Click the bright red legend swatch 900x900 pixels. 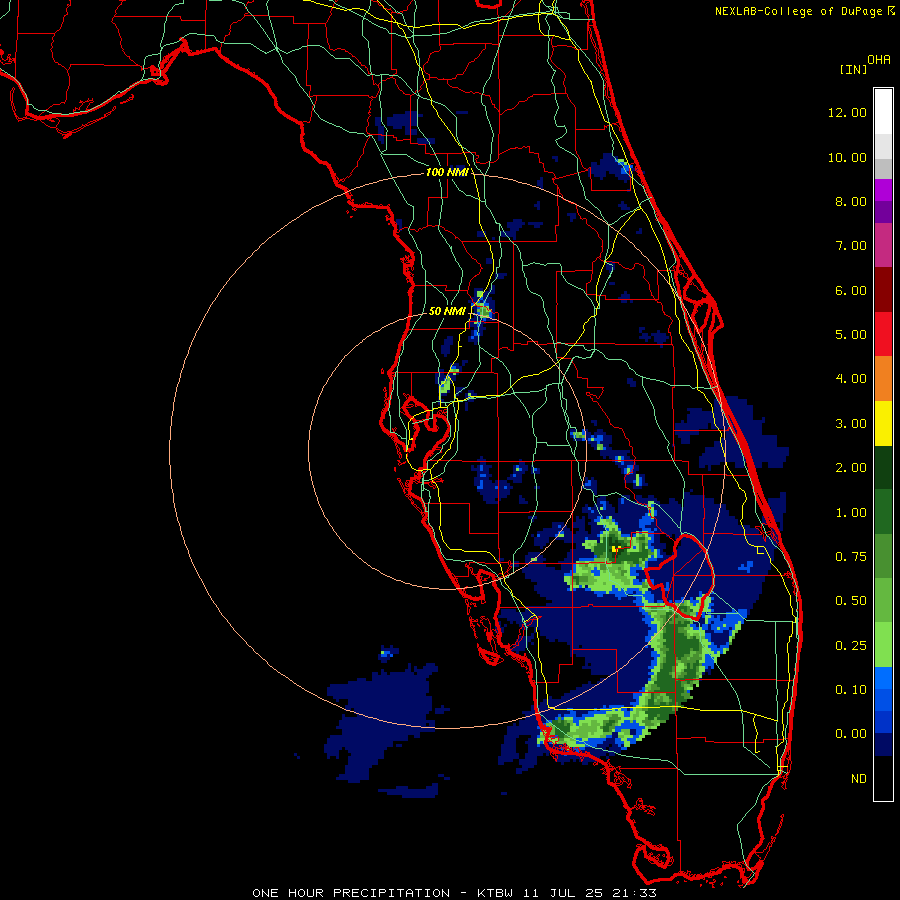[x=883, y=334]
